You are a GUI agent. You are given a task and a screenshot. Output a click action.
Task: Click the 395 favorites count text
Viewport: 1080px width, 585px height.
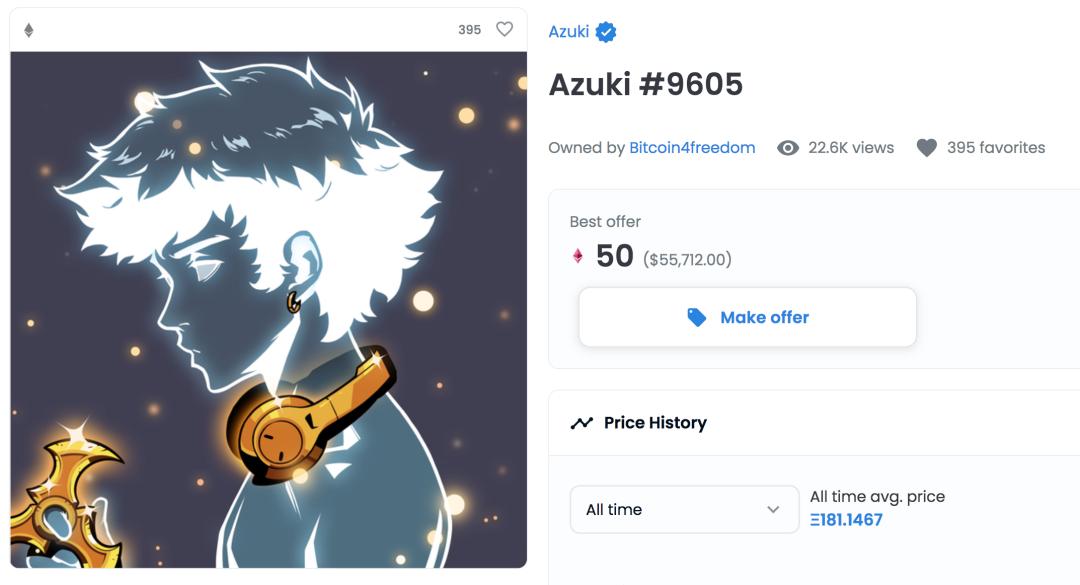click(996, 147)
